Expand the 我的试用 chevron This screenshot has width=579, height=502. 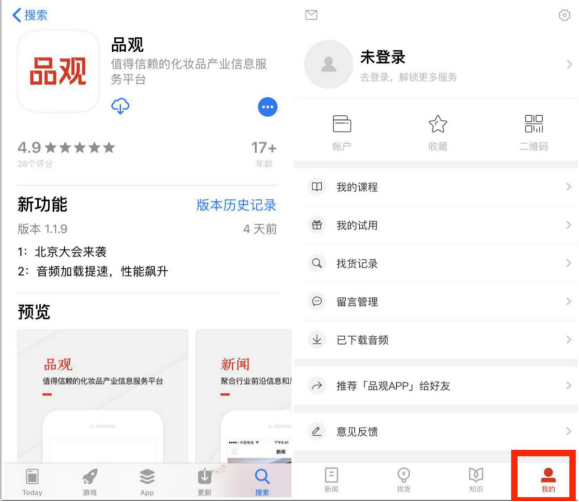click(569, 225)
